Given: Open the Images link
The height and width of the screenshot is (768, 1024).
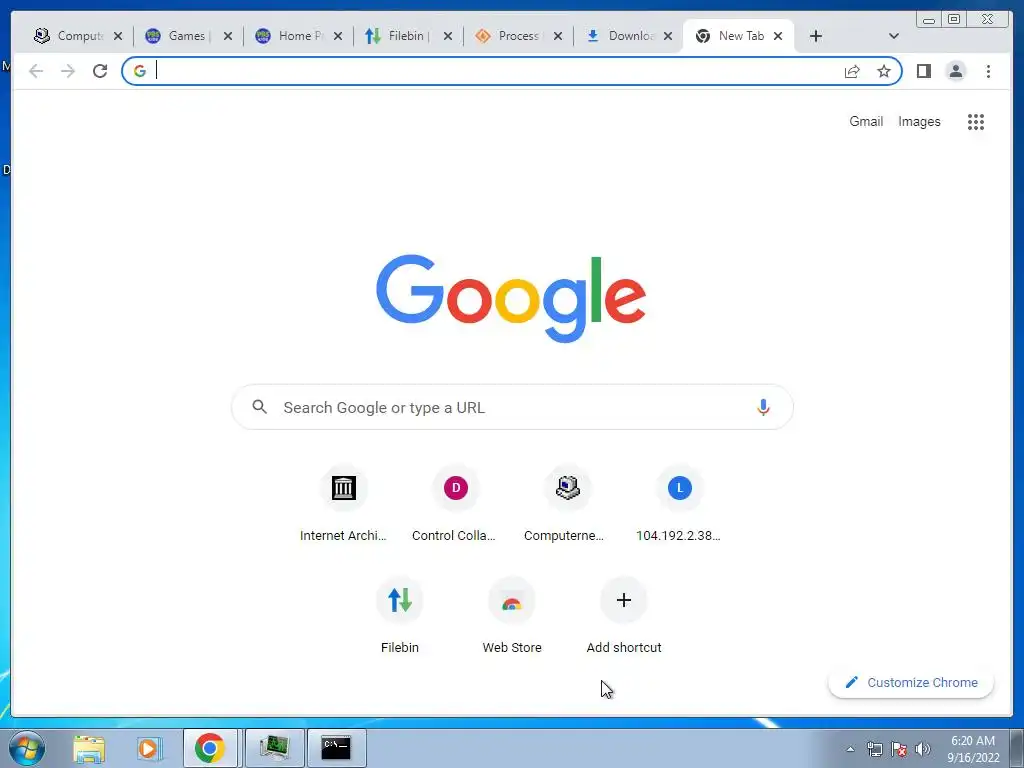Looking at the screenshot, I should point(919,121).
